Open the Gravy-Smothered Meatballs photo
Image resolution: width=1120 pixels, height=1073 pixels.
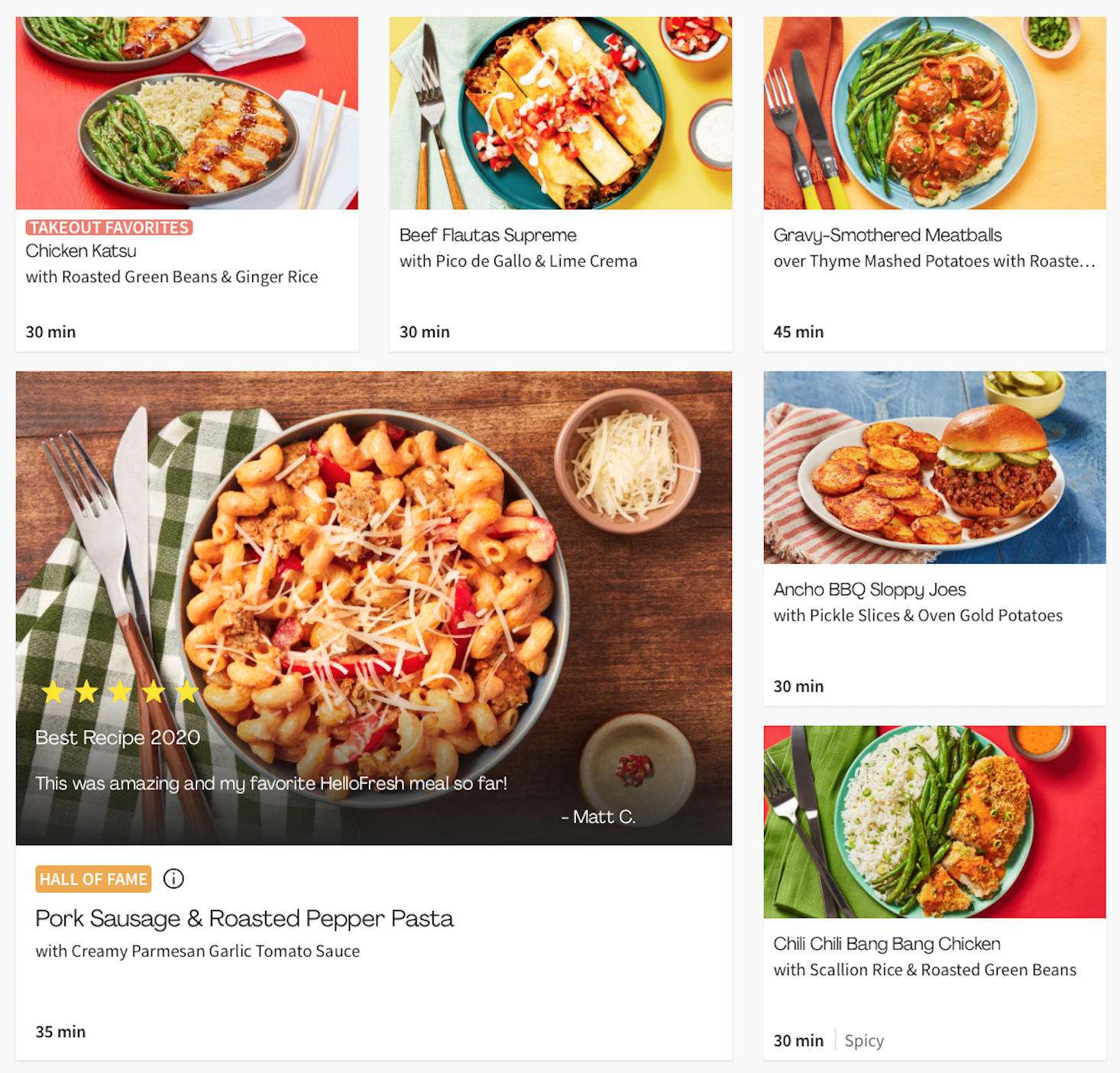click(x=934, y=113)
